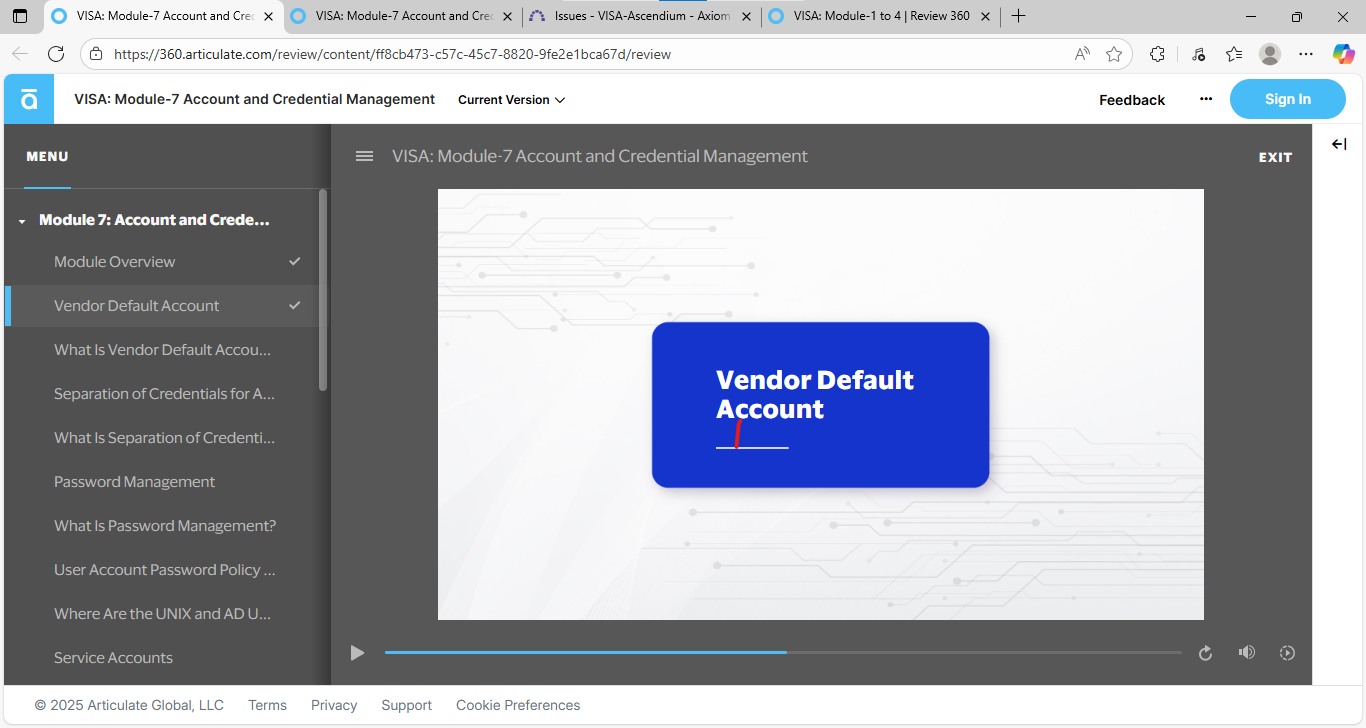1366x728 pixels.
Task: Open the Terms link in footer
Action: coord(267,705)
